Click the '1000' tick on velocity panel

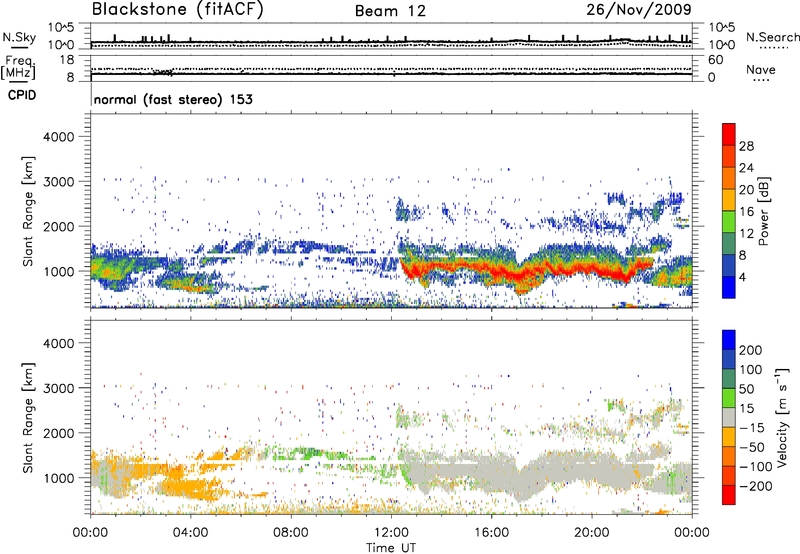pos(58,478)
